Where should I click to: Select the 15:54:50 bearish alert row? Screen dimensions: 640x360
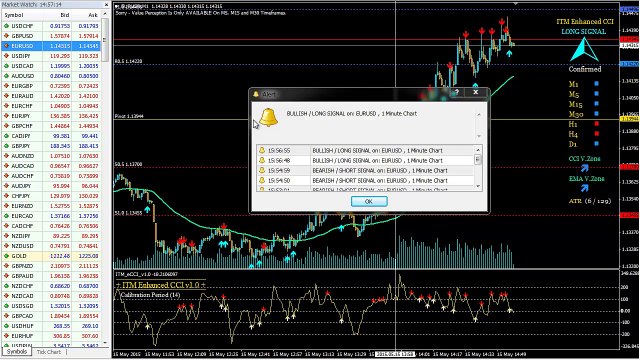[365, 180]
